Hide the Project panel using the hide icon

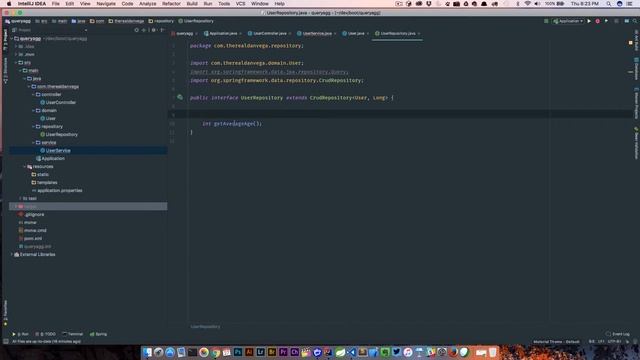point(162,30)
